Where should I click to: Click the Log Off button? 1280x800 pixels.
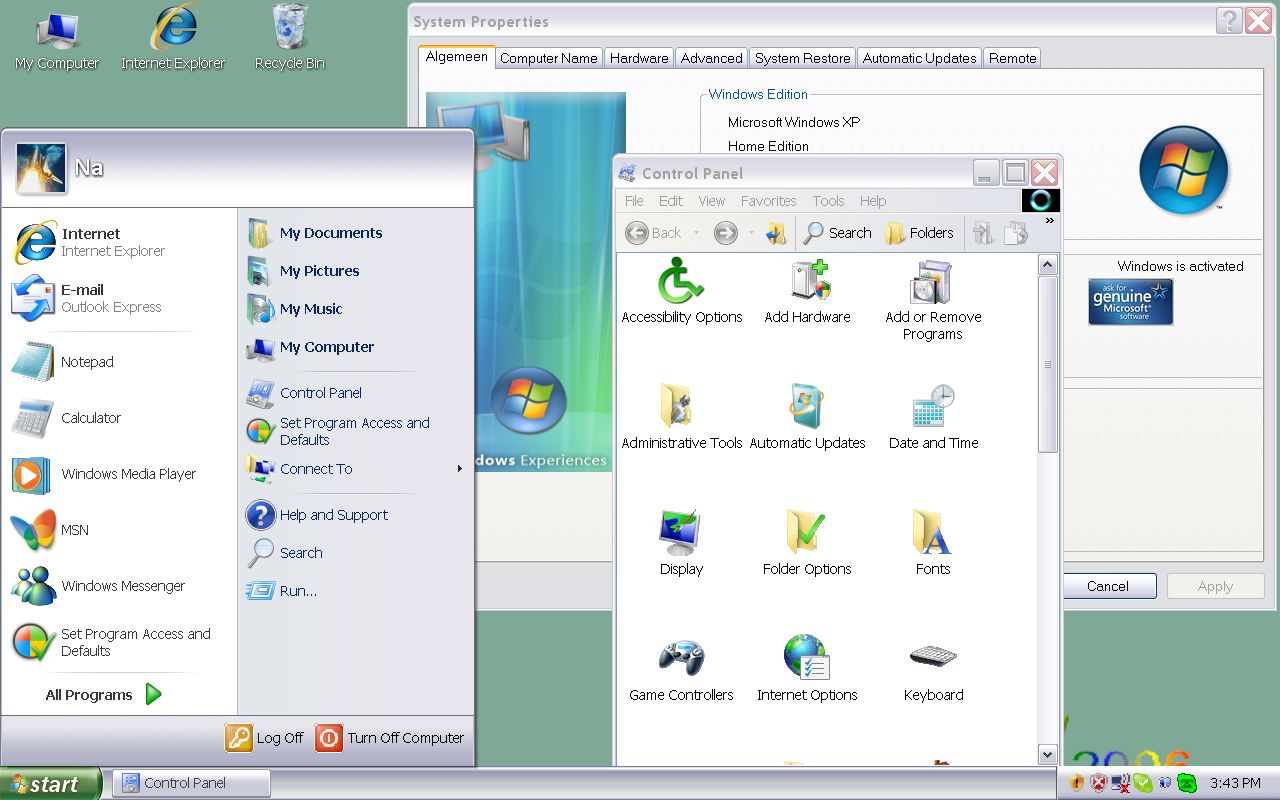(264, 738)
